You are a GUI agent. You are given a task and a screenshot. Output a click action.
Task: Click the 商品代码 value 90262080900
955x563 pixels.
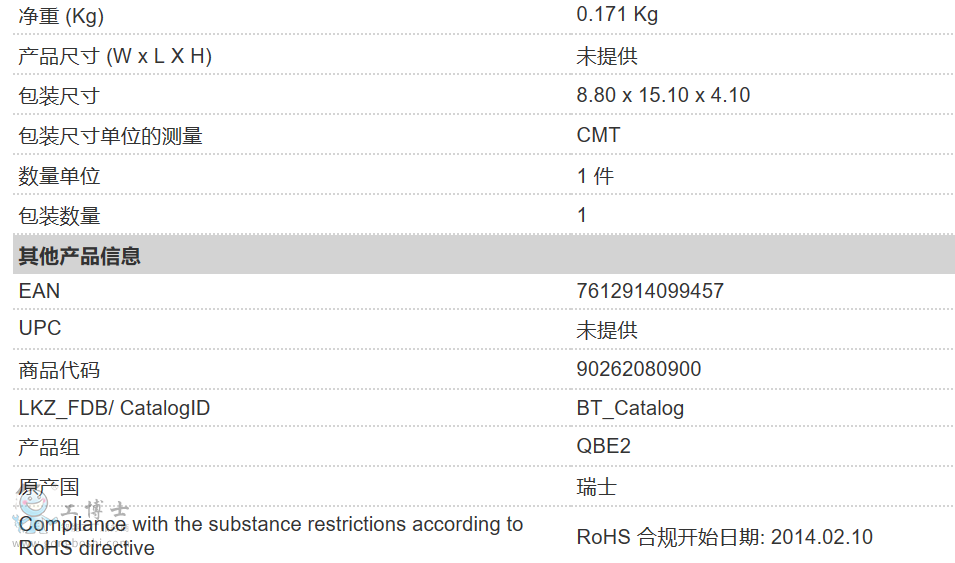click(x=639, y=369)
